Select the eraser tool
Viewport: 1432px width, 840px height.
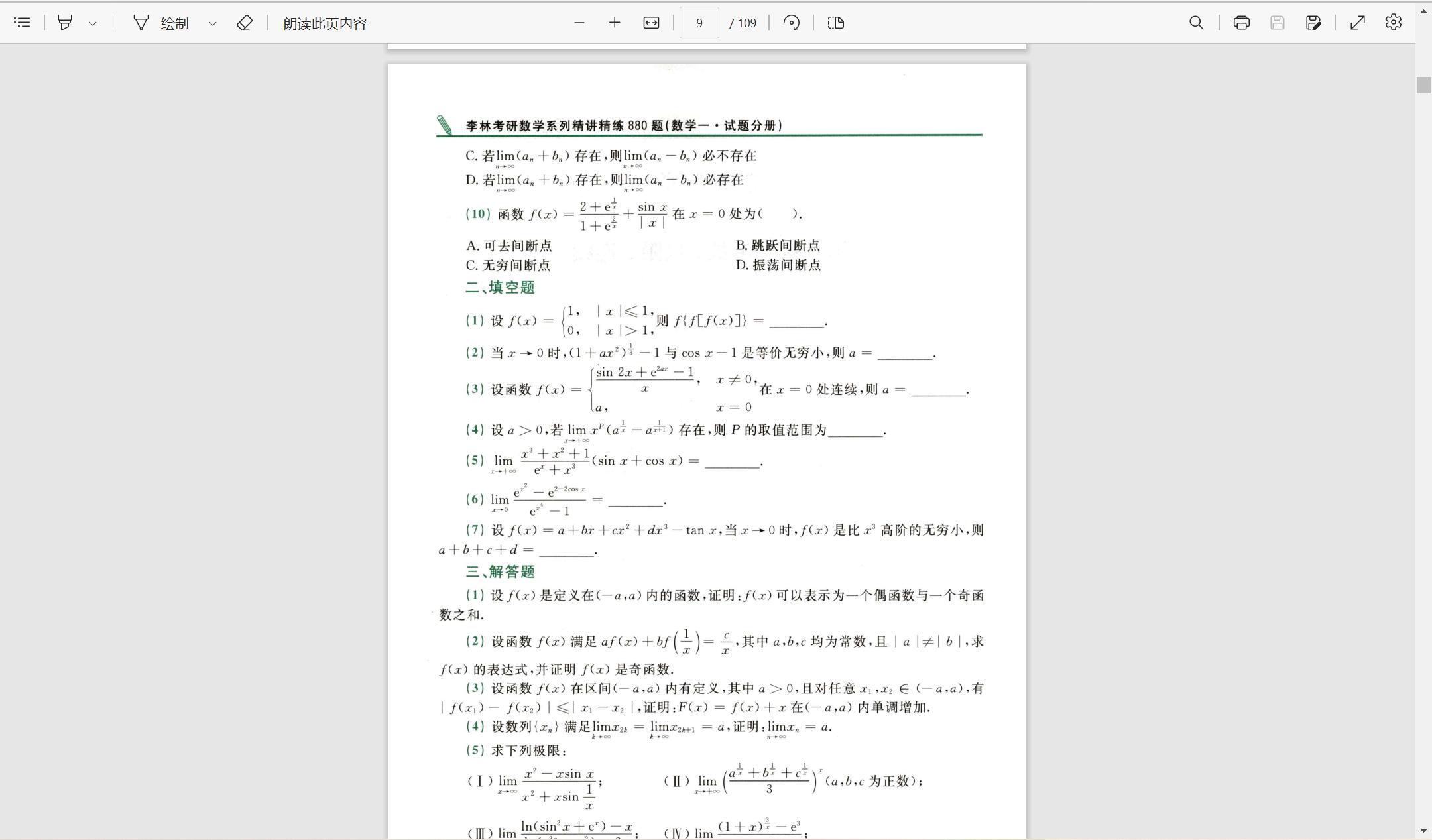click(244, 23)
